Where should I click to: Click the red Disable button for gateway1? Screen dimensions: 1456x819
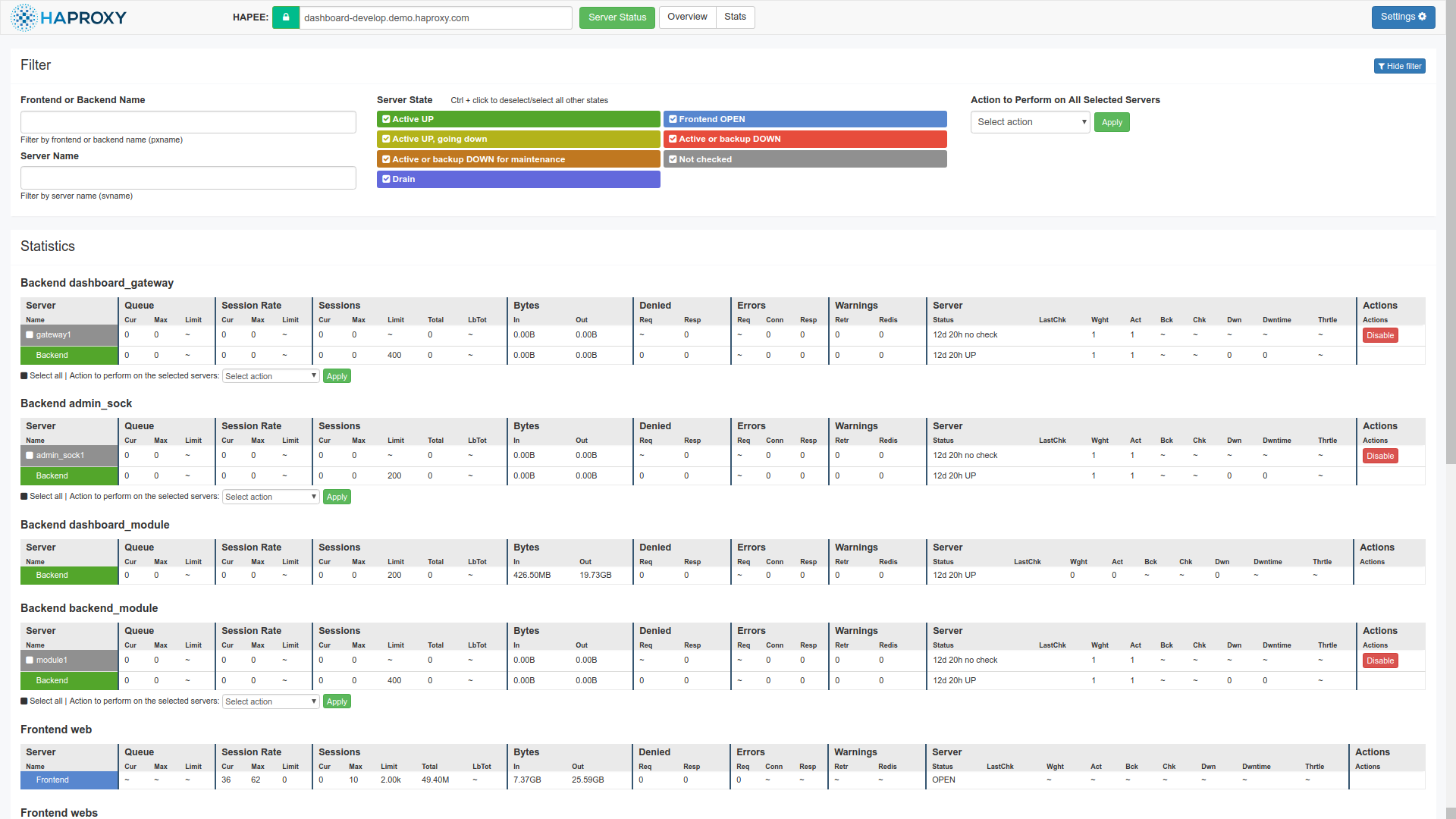tap(1379, 335)
